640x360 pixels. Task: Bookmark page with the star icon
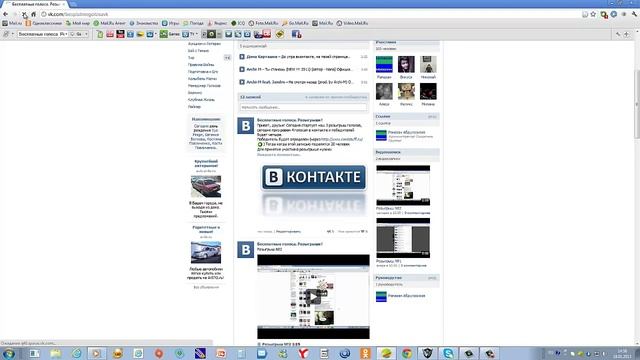click(593, 14)
